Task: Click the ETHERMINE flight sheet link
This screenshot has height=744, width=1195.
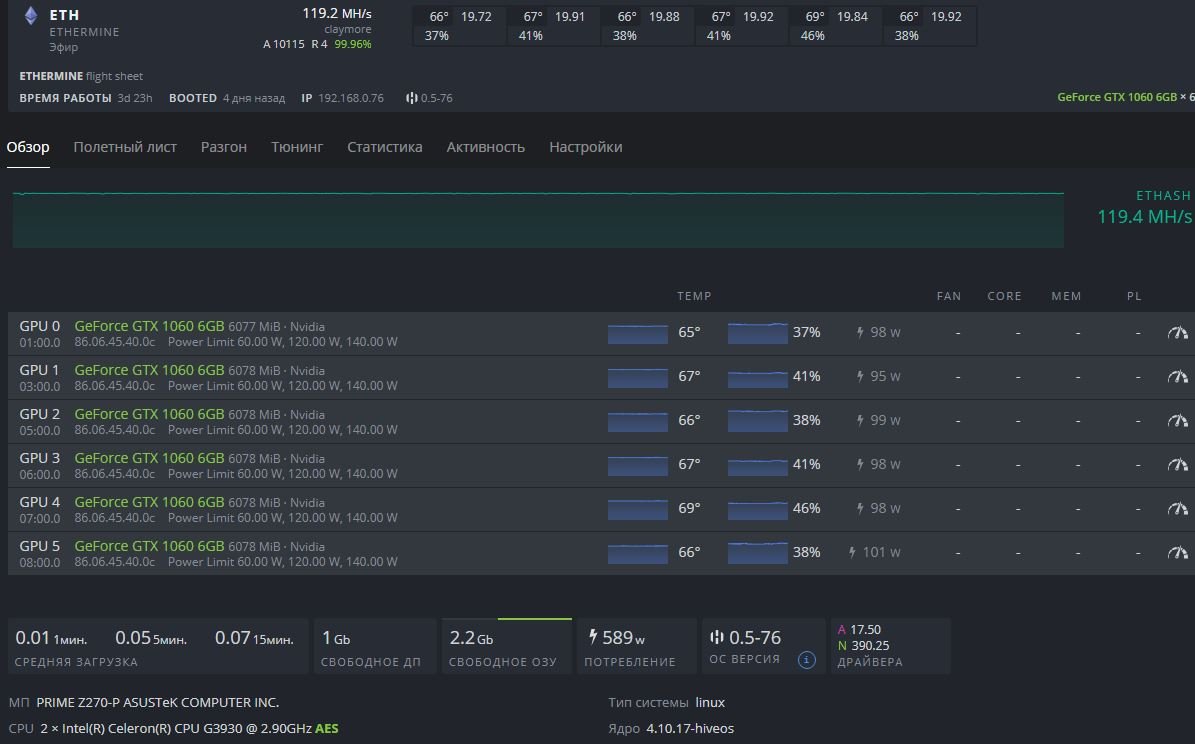Action: tap(81, 76)
